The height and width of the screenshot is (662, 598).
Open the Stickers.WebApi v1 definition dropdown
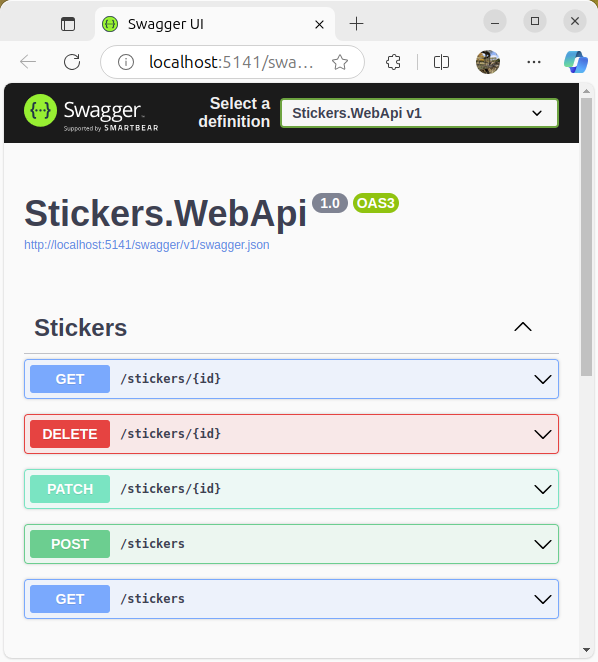pos(419,113)
